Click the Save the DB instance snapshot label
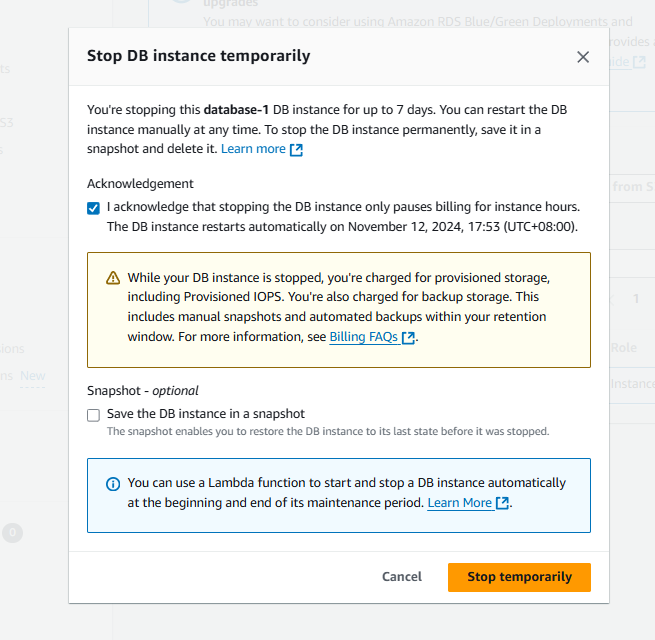 [x=206, y=414]
